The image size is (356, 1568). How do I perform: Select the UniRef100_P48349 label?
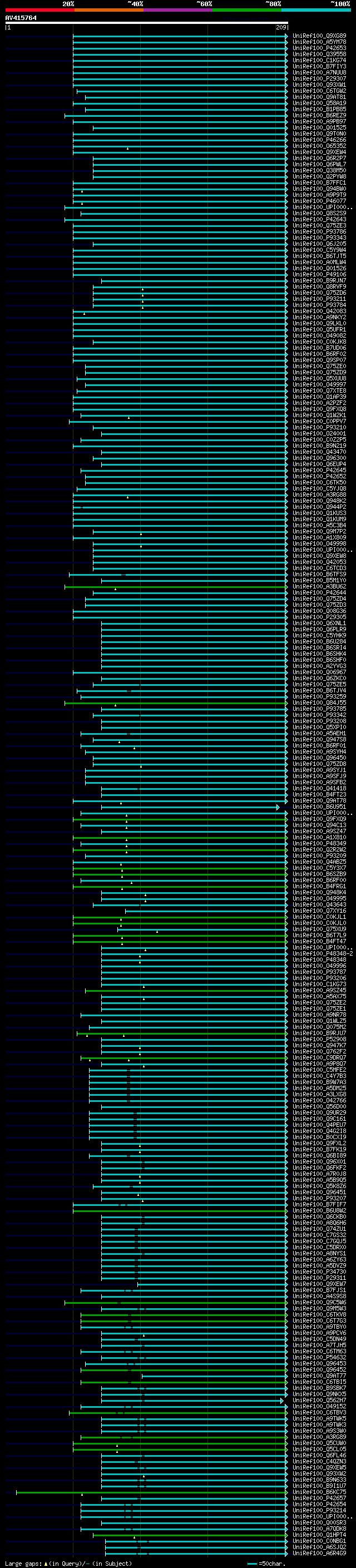[319, 843]
